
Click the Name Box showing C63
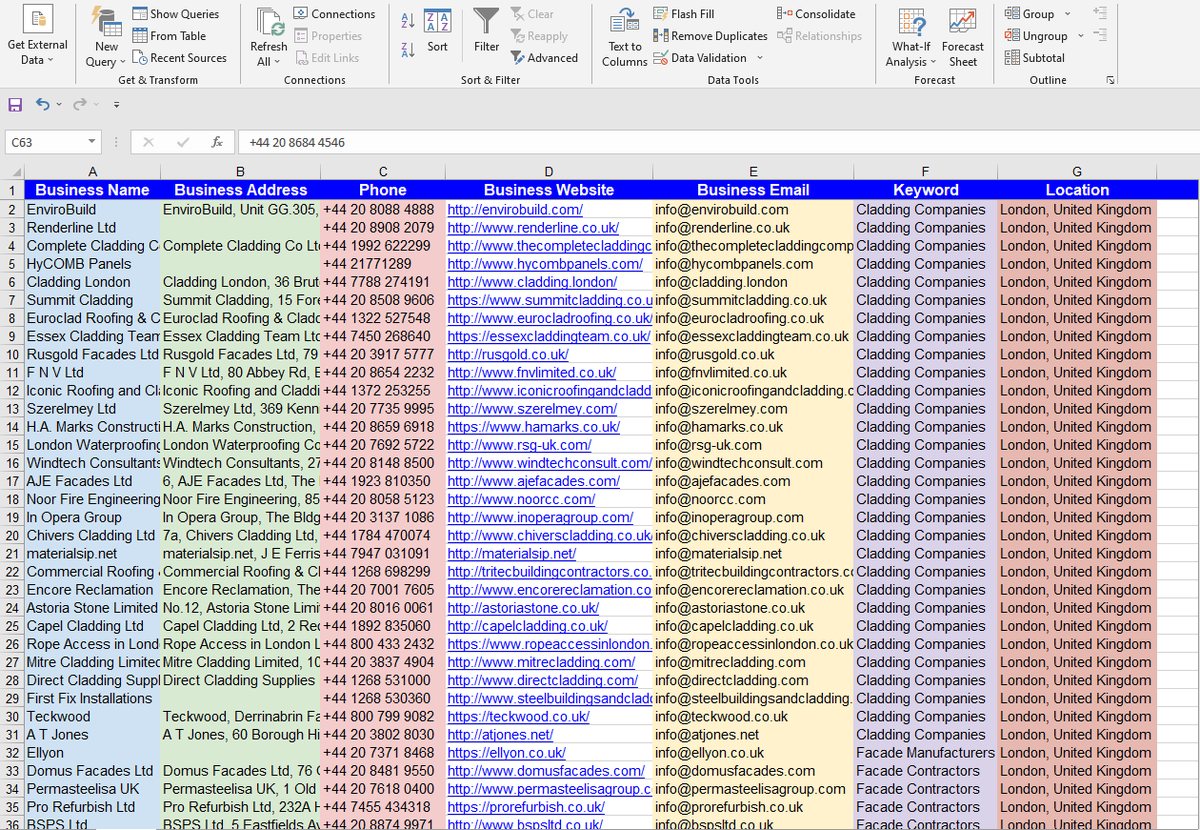(45, 143)
